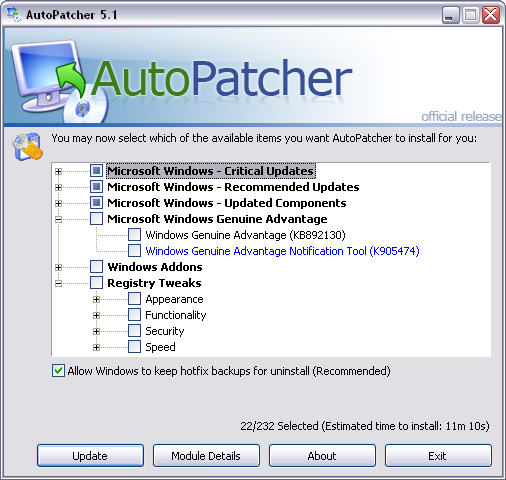Expand the Recommended Updates tree node
The width and height of the screenshot is (506, 480).
pos(58,187)
